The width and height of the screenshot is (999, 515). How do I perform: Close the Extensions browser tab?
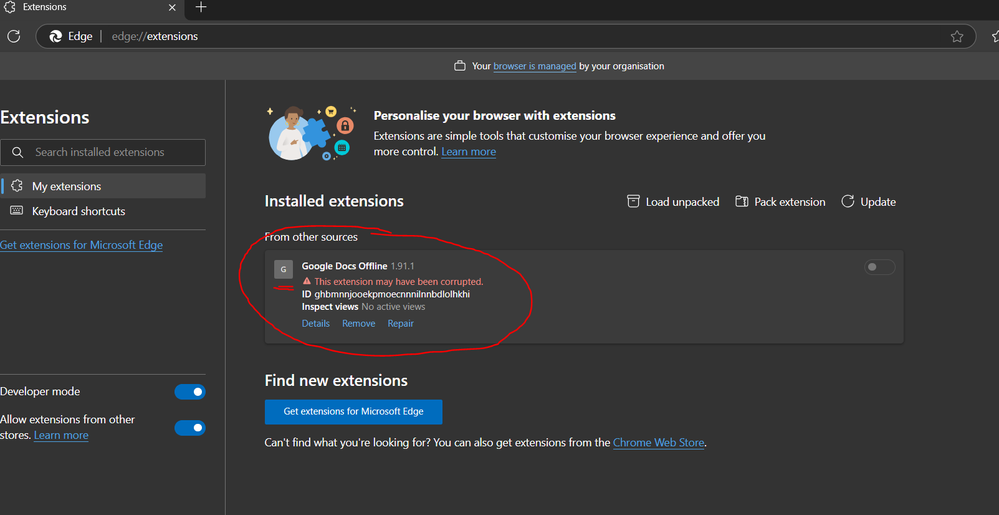pyautogui.click(x=172, y=8)
